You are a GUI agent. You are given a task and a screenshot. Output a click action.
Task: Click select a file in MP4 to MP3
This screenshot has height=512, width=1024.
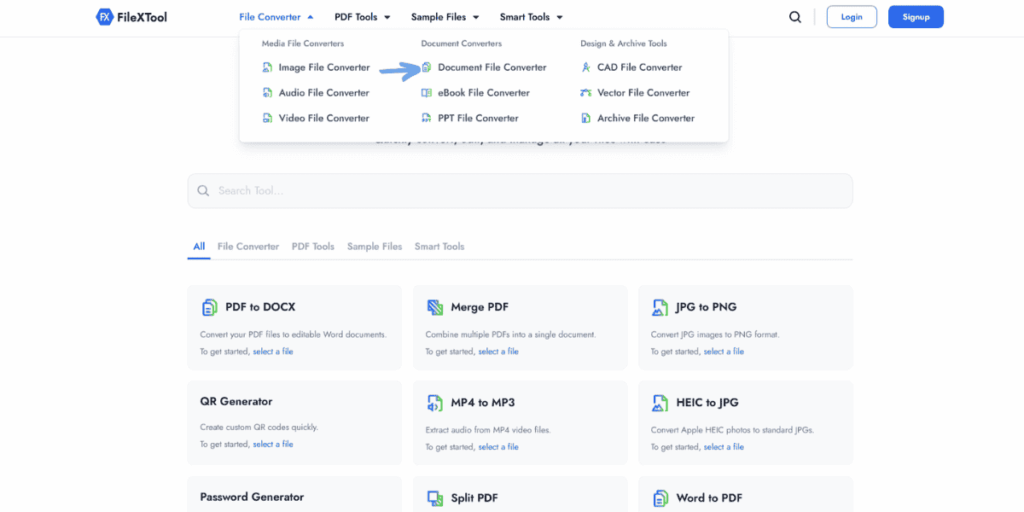[498, 447]
